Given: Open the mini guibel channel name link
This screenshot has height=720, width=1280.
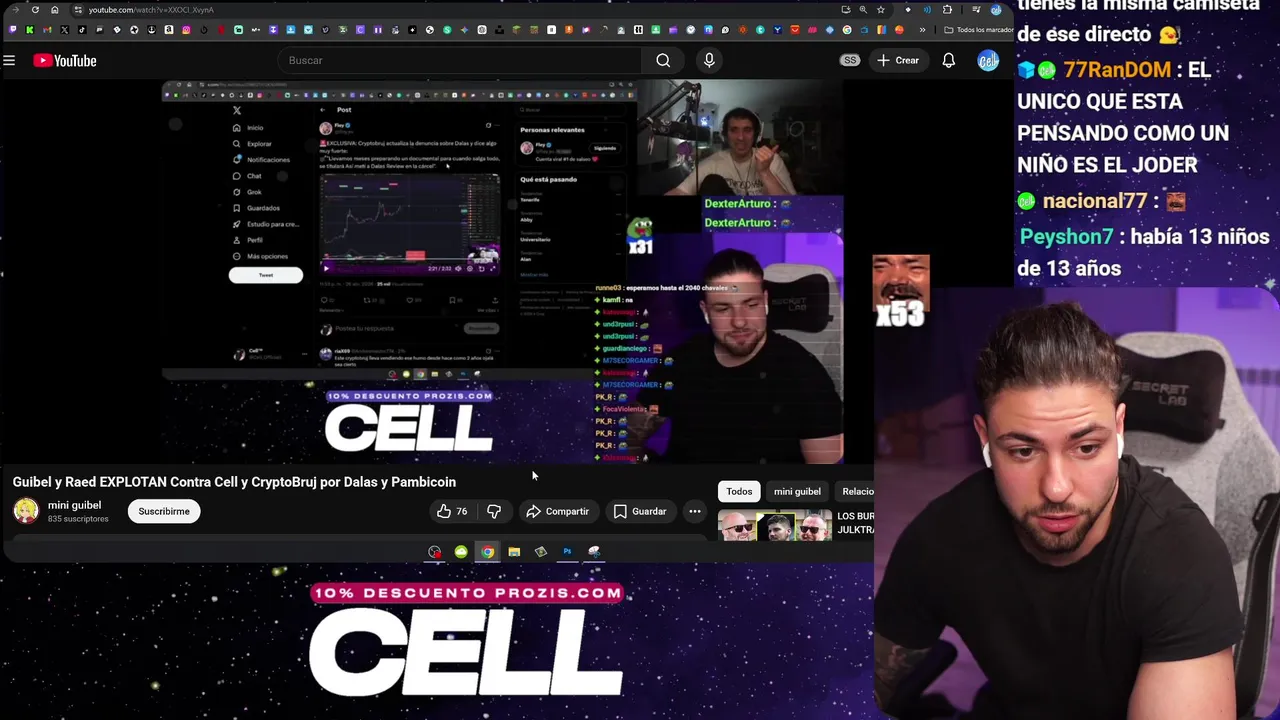Looking at the screenshot, I should point(74,505).
